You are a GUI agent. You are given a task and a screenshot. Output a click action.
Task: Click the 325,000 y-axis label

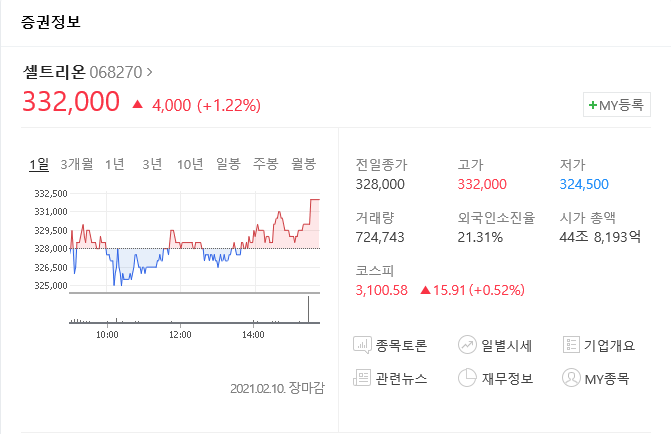point(51,285)
